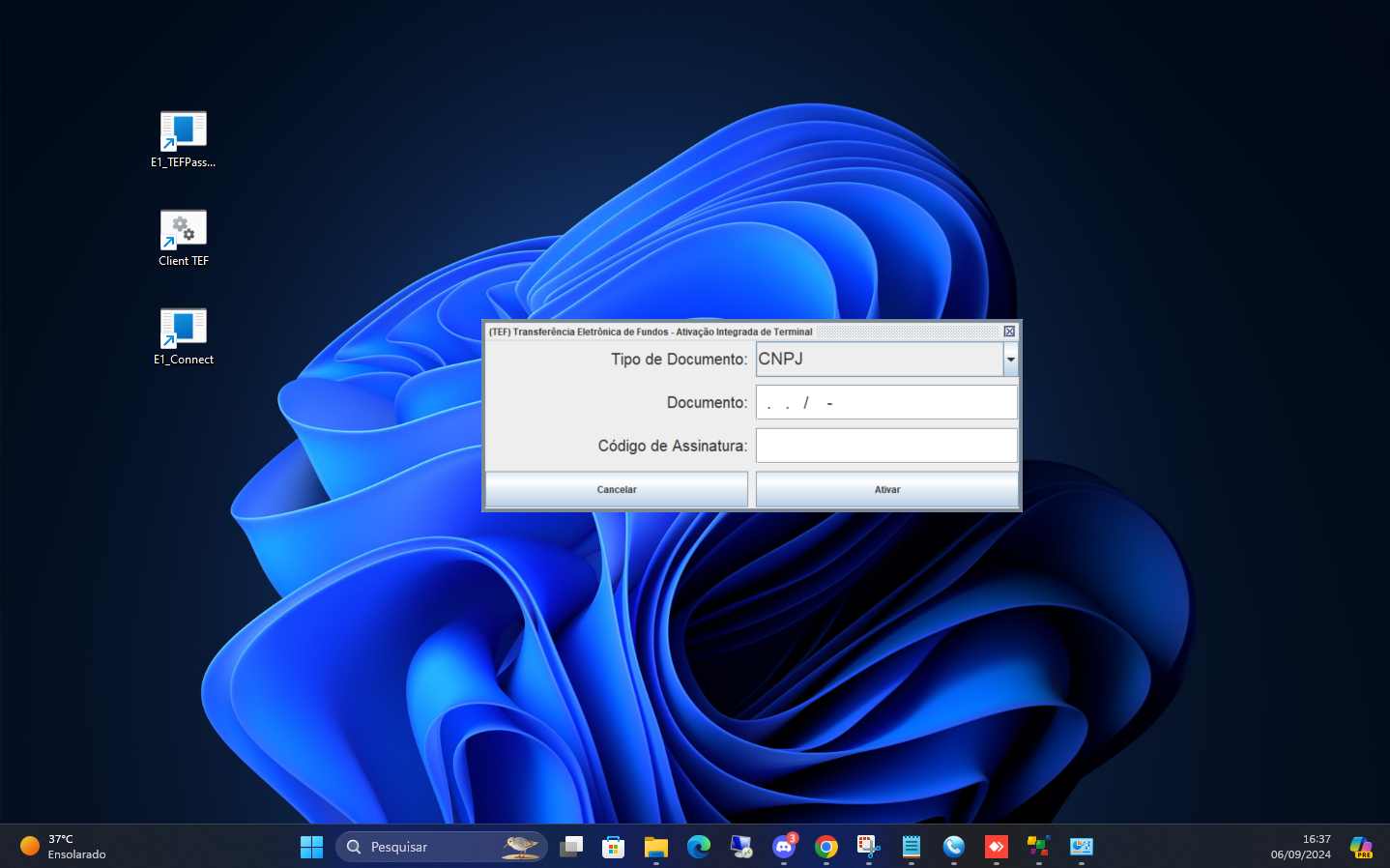This screenshot has height=868, width=1390.
Task: Open the clock and date 16:37
Action: [x=1300, y=847]
